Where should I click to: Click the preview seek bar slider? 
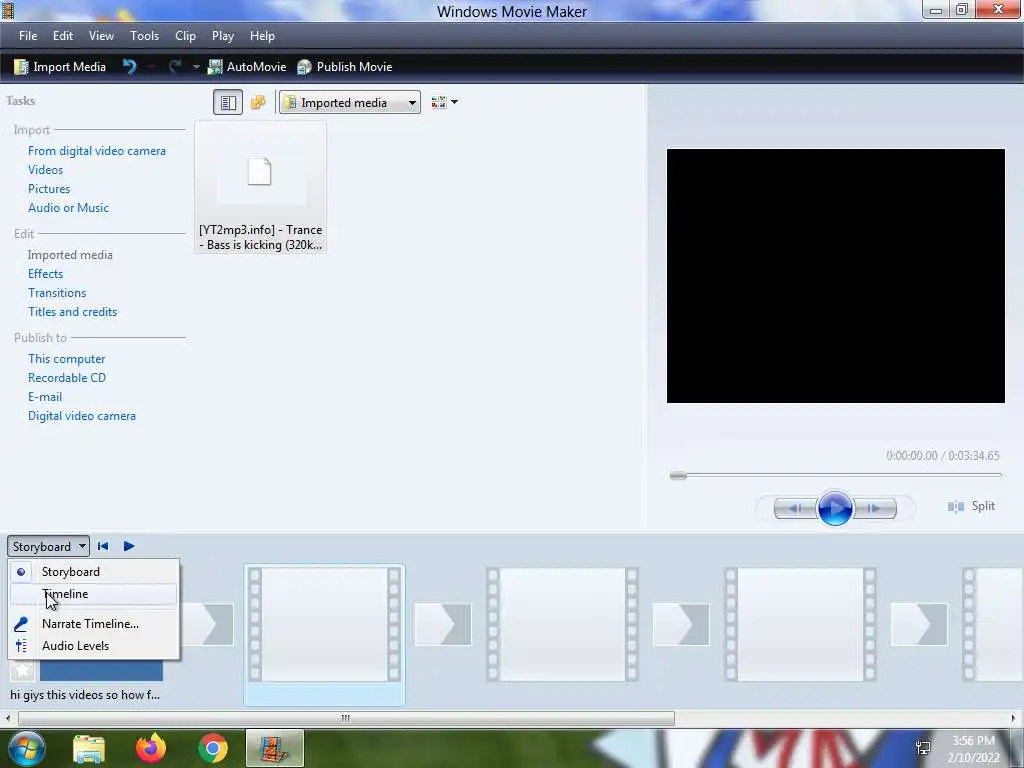[679, 475]
